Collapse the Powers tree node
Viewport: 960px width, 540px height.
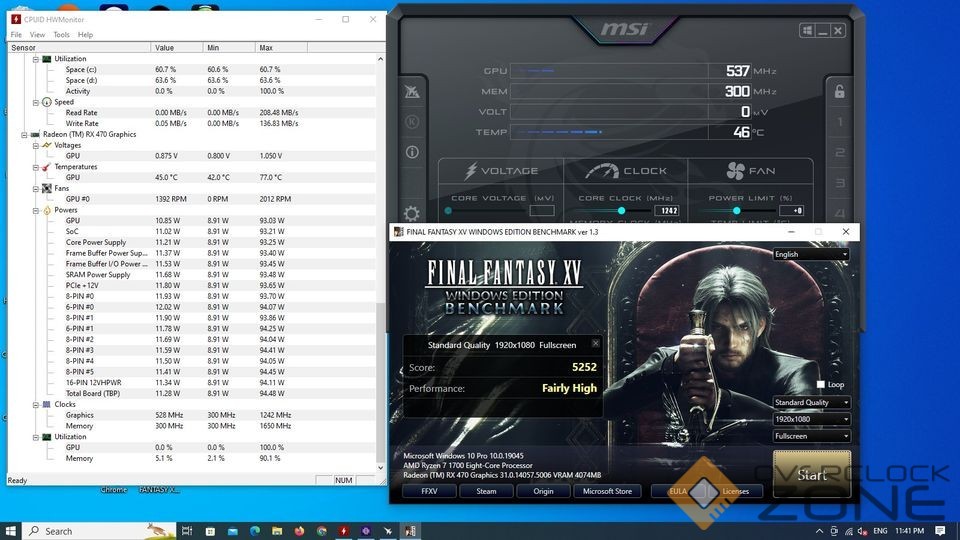click(35, 210)
